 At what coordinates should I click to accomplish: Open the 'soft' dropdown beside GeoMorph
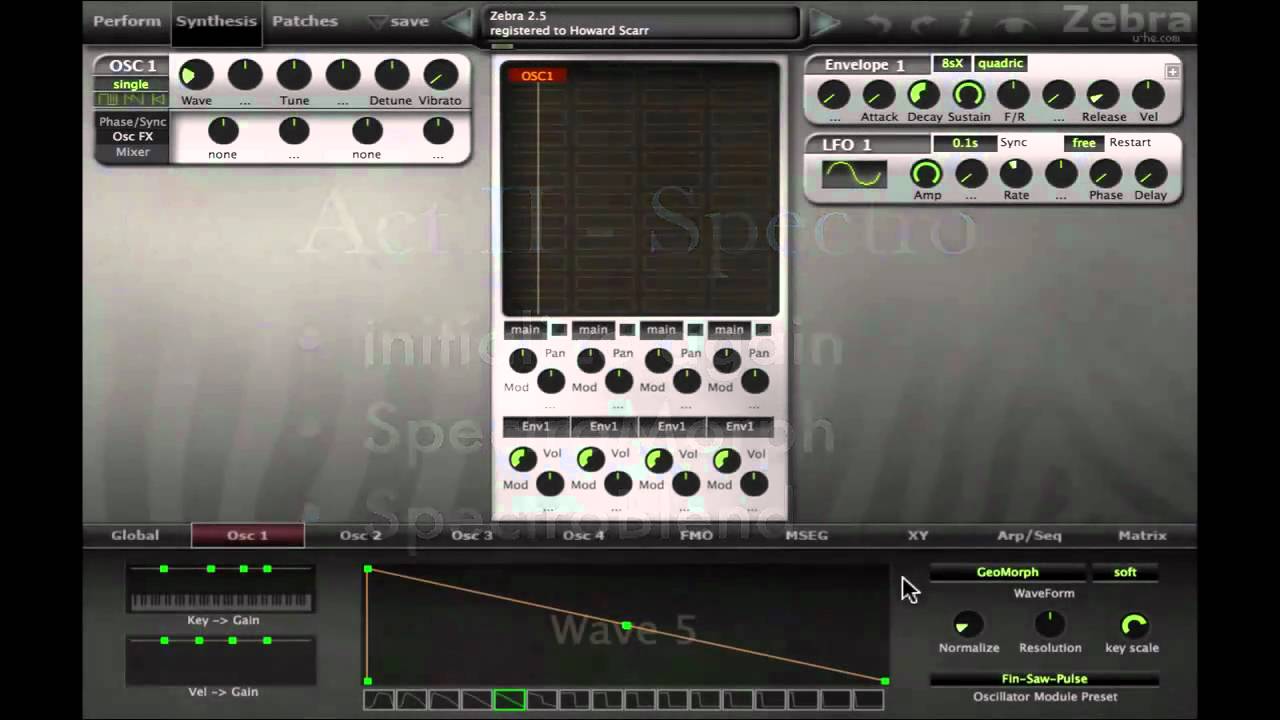(1125, 572)
